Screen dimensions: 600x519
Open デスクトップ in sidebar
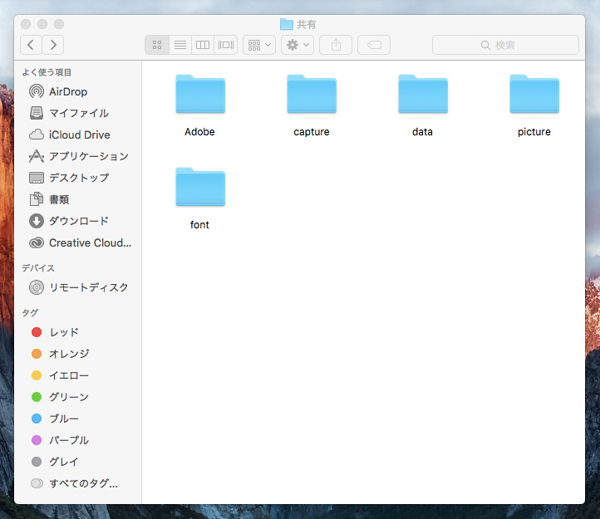(x=79, y=178)
